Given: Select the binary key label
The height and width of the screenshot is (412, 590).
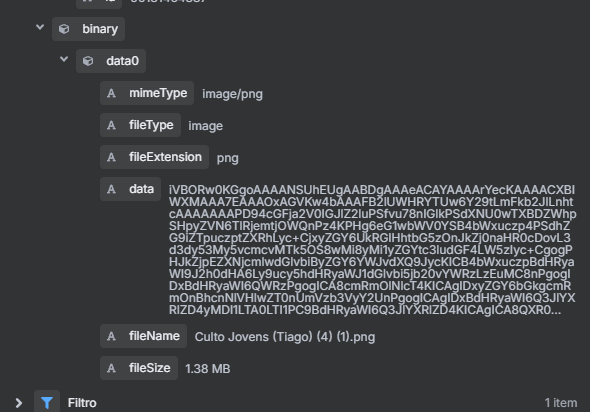Looking at the screenshot, I should pos(100,29).
